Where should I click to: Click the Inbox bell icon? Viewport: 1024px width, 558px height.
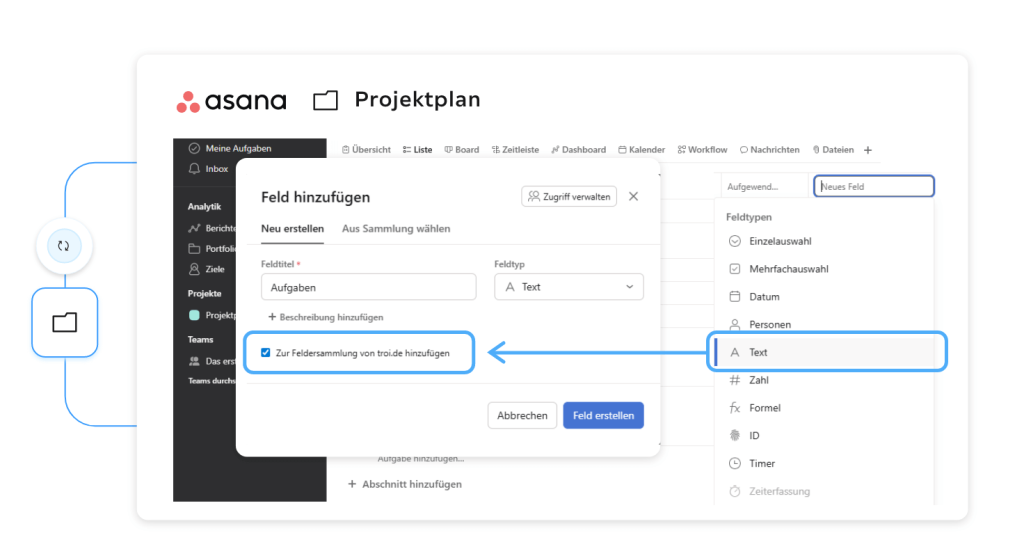click(194, 169)
